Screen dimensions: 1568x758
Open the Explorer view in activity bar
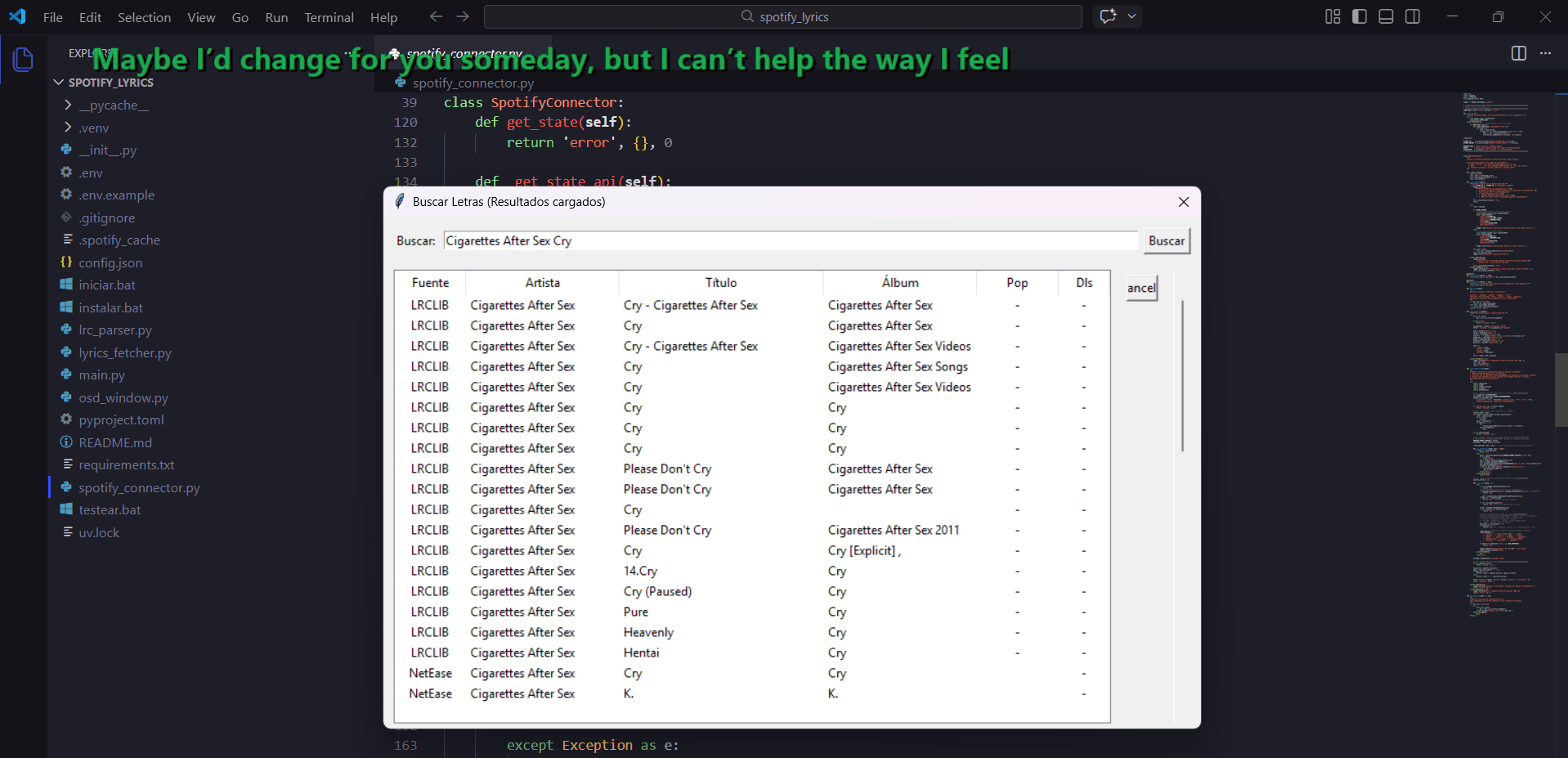(x=23, y=60)
